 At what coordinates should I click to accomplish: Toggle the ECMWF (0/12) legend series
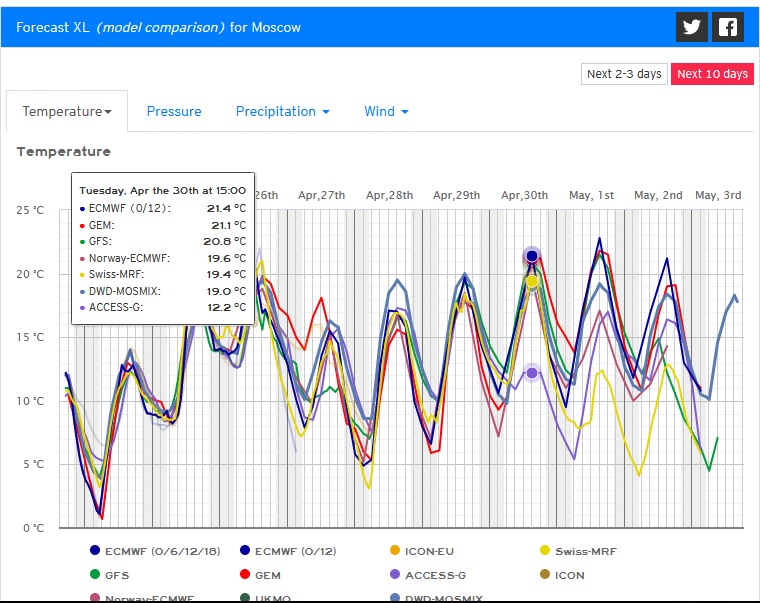pos(288,551)
